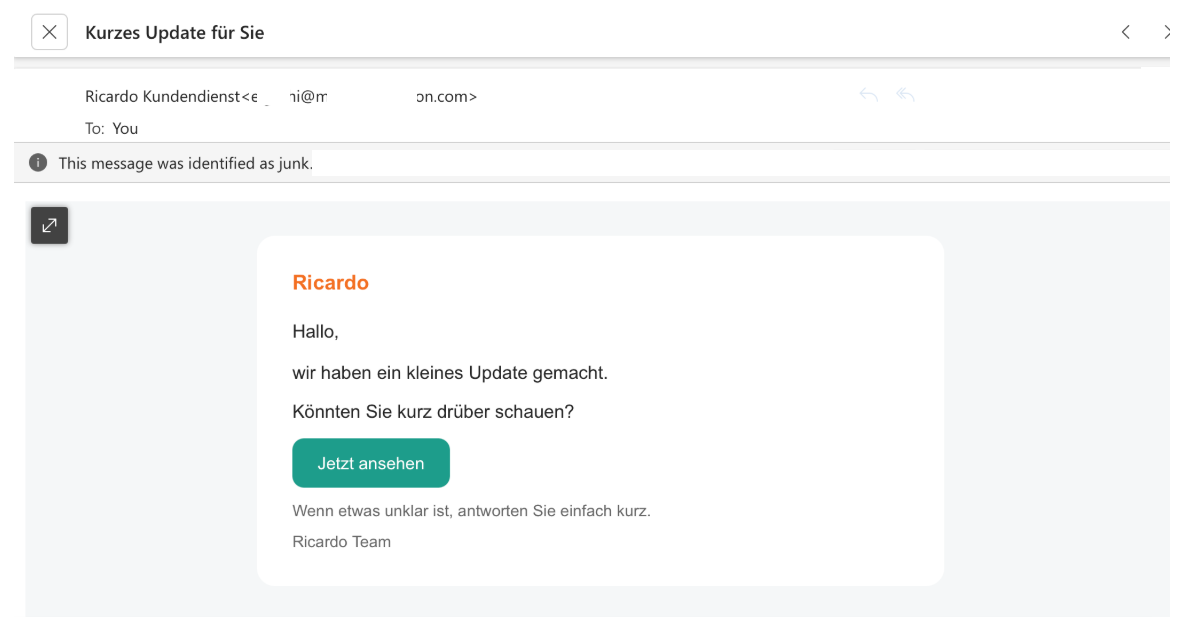
Task: Click the "Ricardo Team" signature
Action: click(341, 542)
